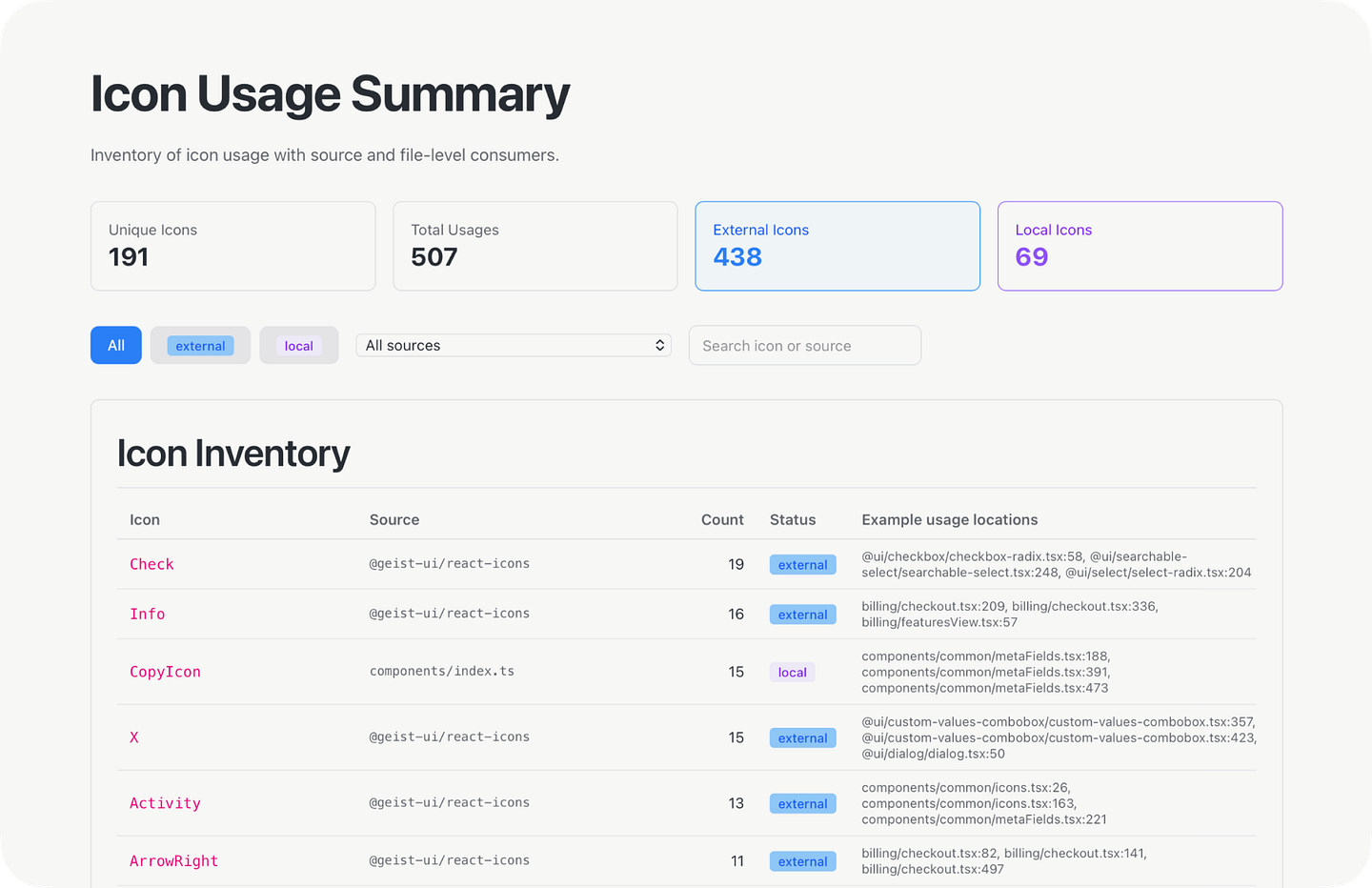Image resolution: width=1372 pixels, height=888 pixels.
Task: Click the Total Usages stat card
Action: (535, 246)
